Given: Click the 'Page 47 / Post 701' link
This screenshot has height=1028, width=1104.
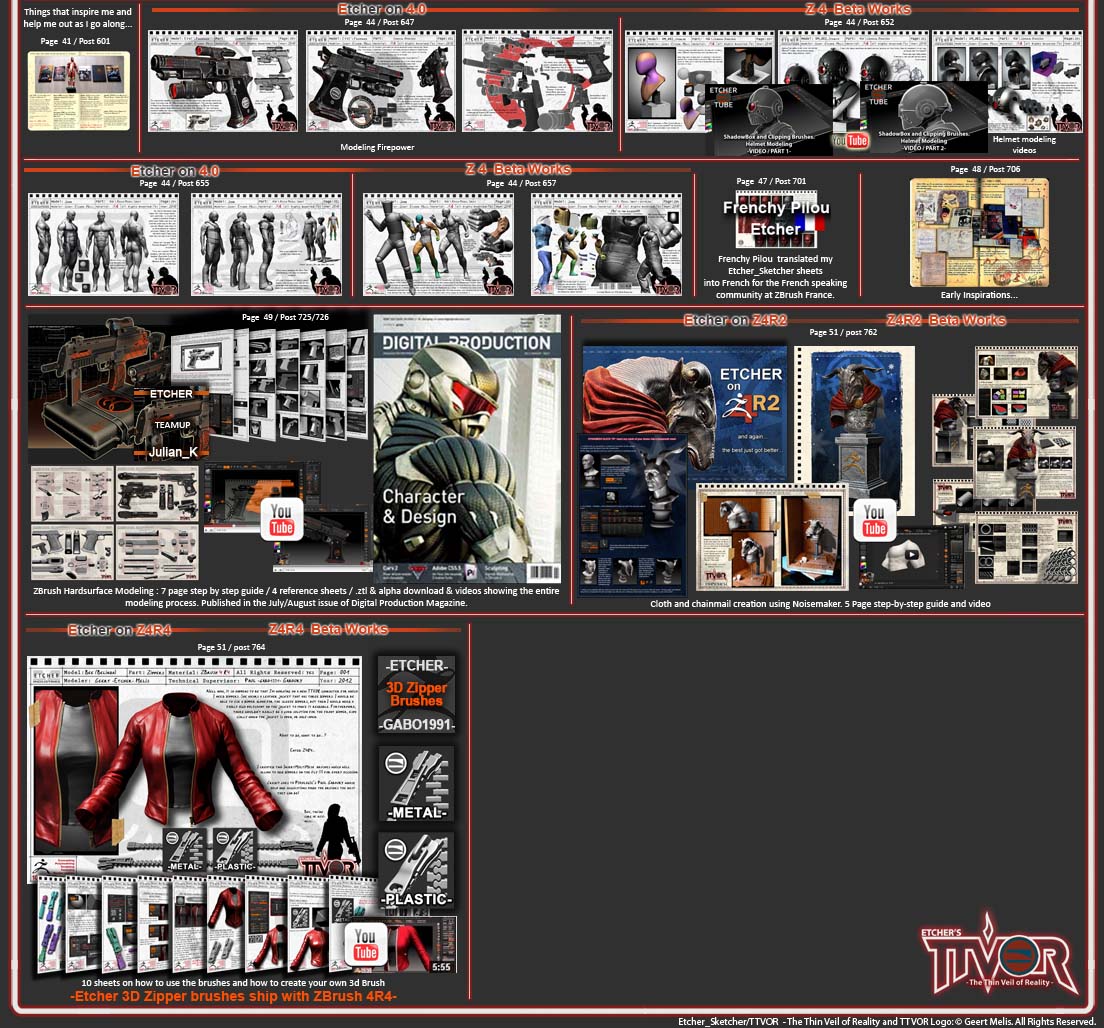Looking at the screenshot, I should pos(771,181).
